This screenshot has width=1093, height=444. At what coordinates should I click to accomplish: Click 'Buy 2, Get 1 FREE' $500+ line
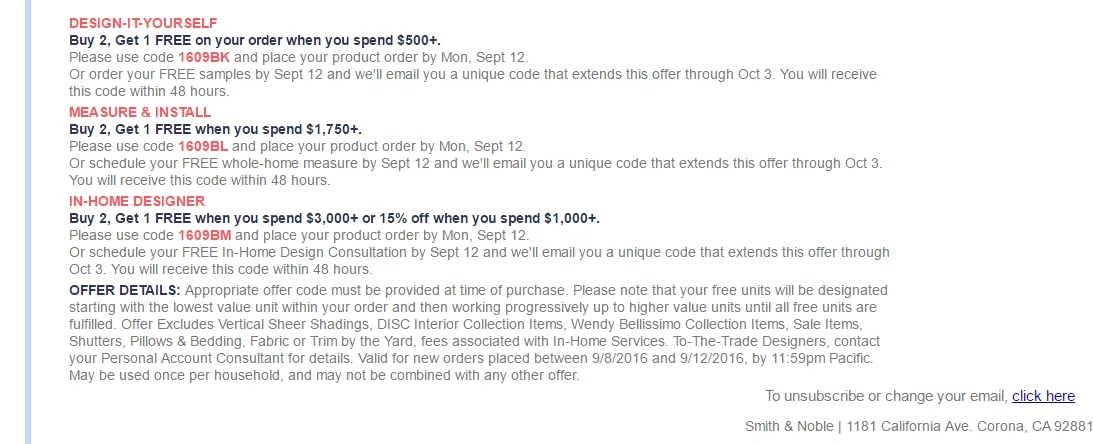254,40
